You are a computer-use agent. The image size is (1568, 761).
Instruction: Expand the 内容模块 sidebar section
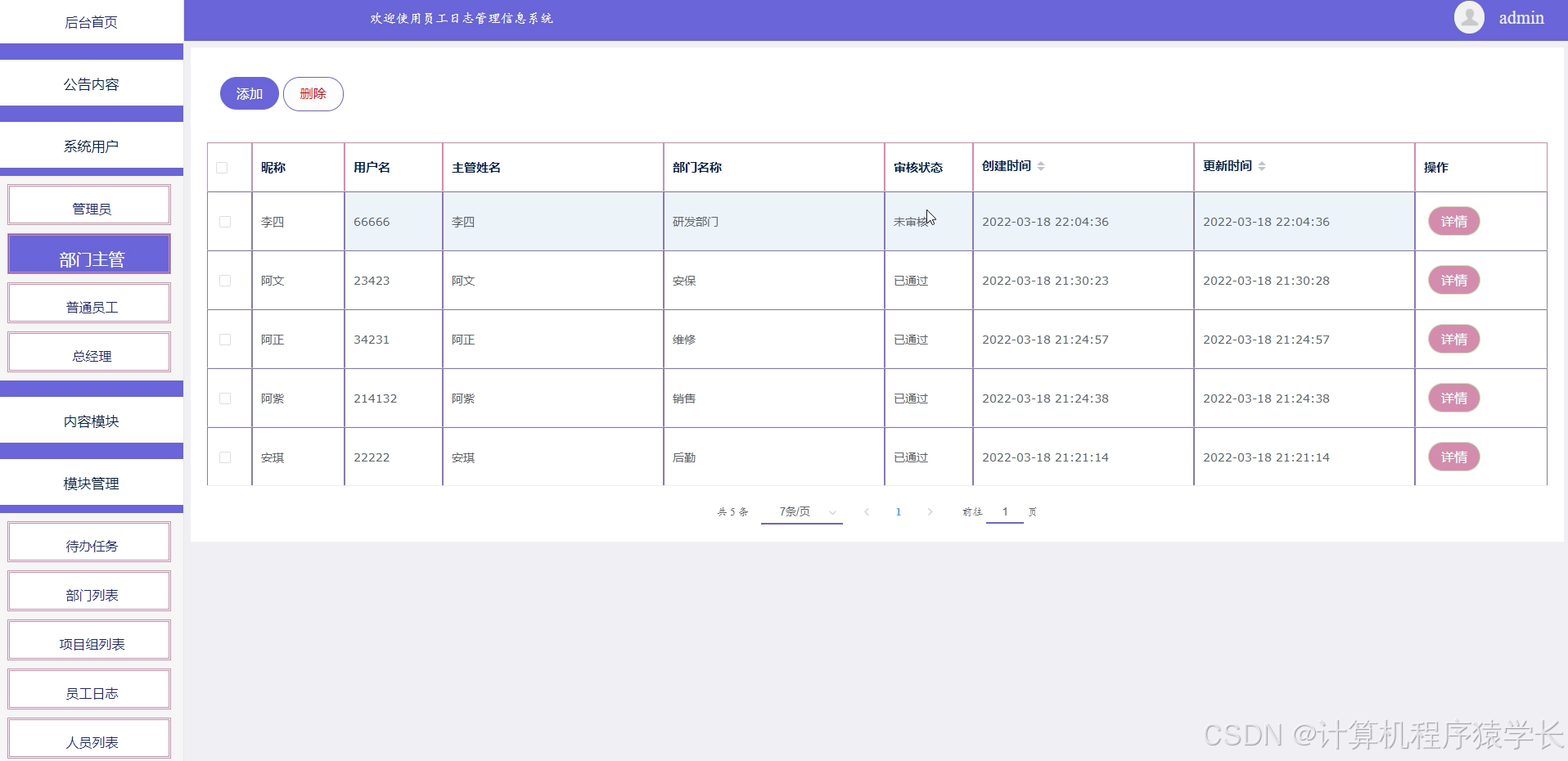92,421
